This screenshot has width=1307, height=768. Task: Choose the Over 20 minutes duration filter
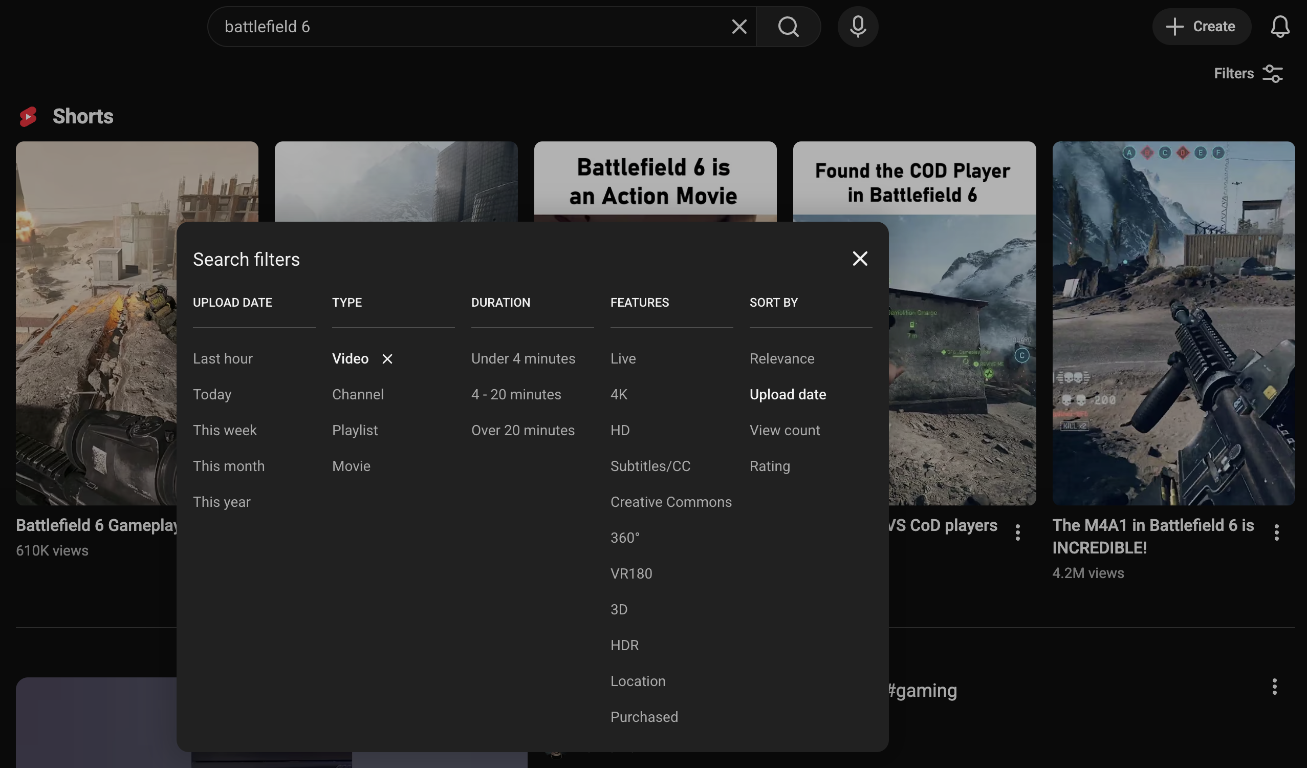(523, 430)
